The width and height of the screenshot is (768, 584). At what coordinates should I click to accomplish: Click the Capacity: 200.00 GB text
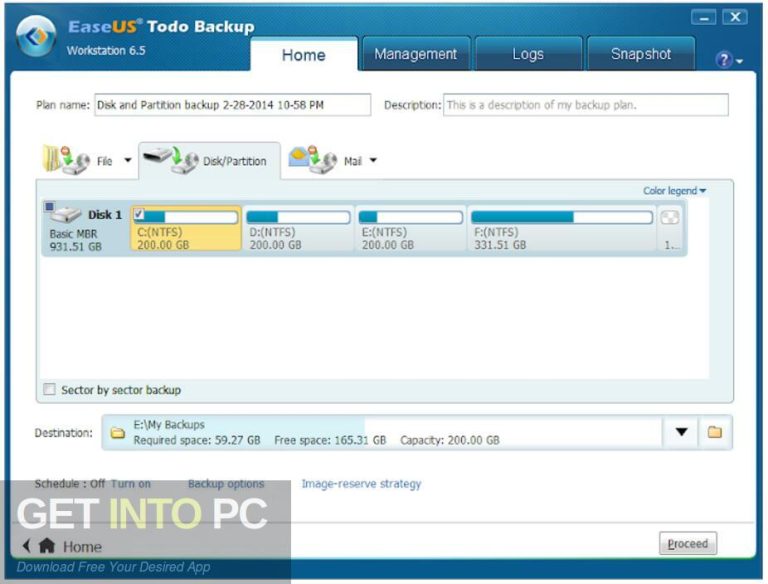tap(450, 440)
